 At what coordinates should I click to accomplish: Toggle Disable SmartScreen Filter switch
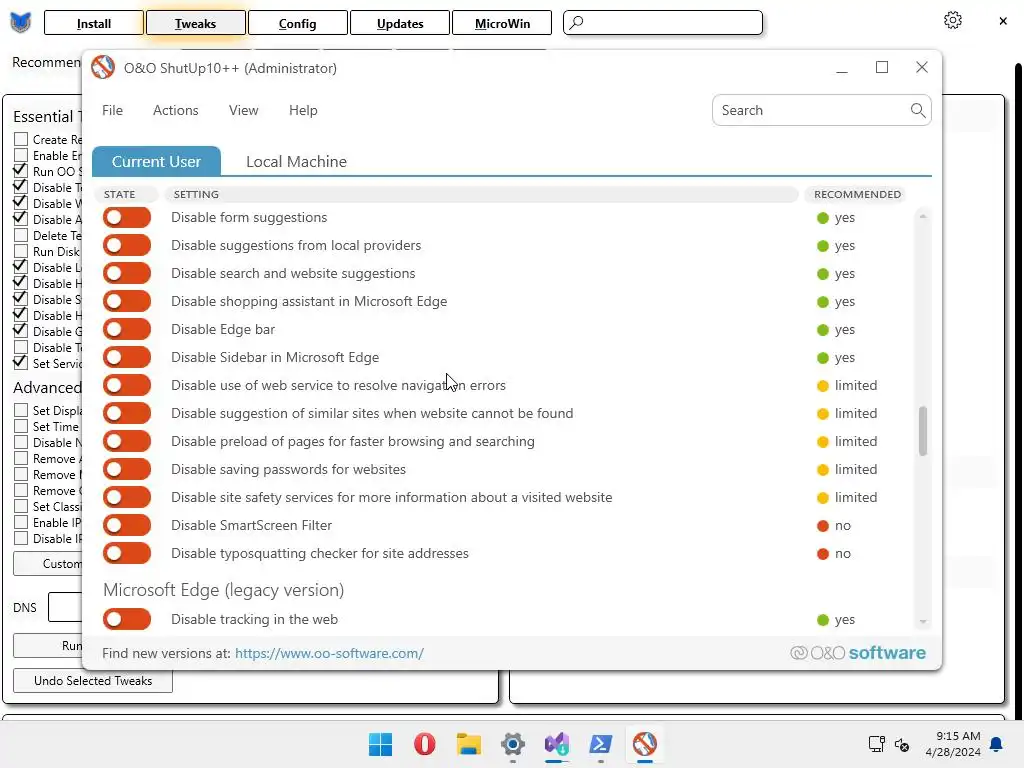127,525
